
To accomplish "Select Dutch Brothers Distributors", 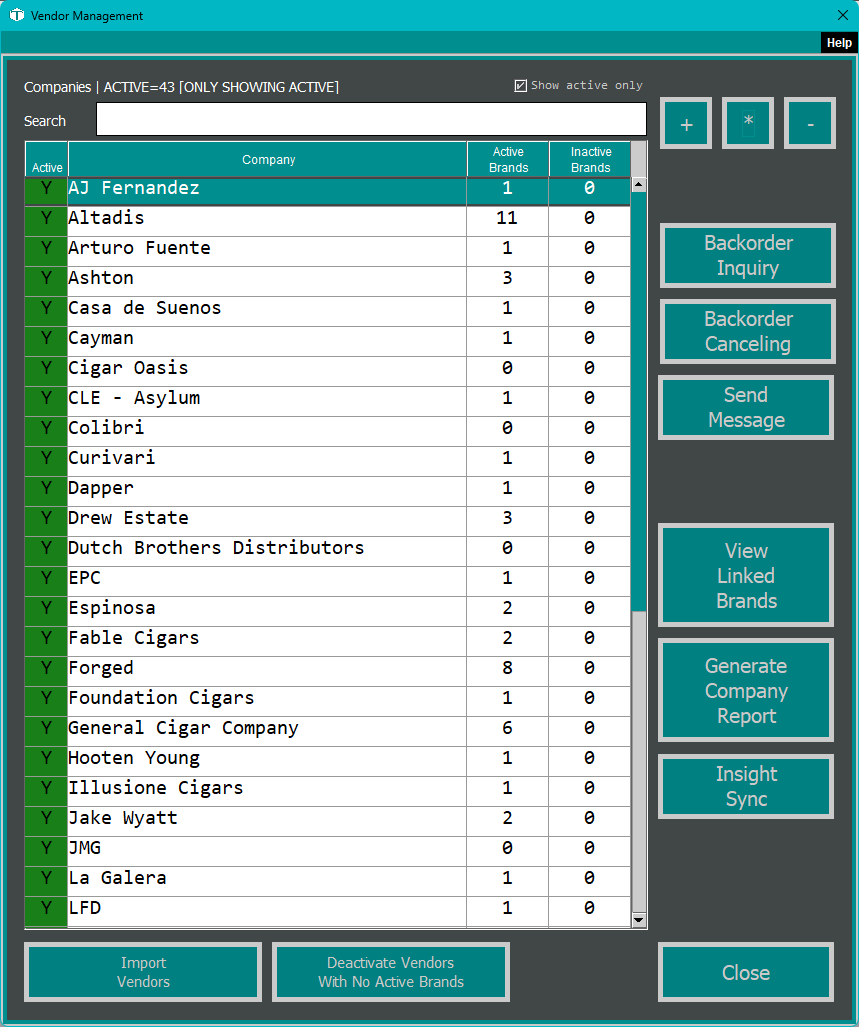I will [327, 551].
